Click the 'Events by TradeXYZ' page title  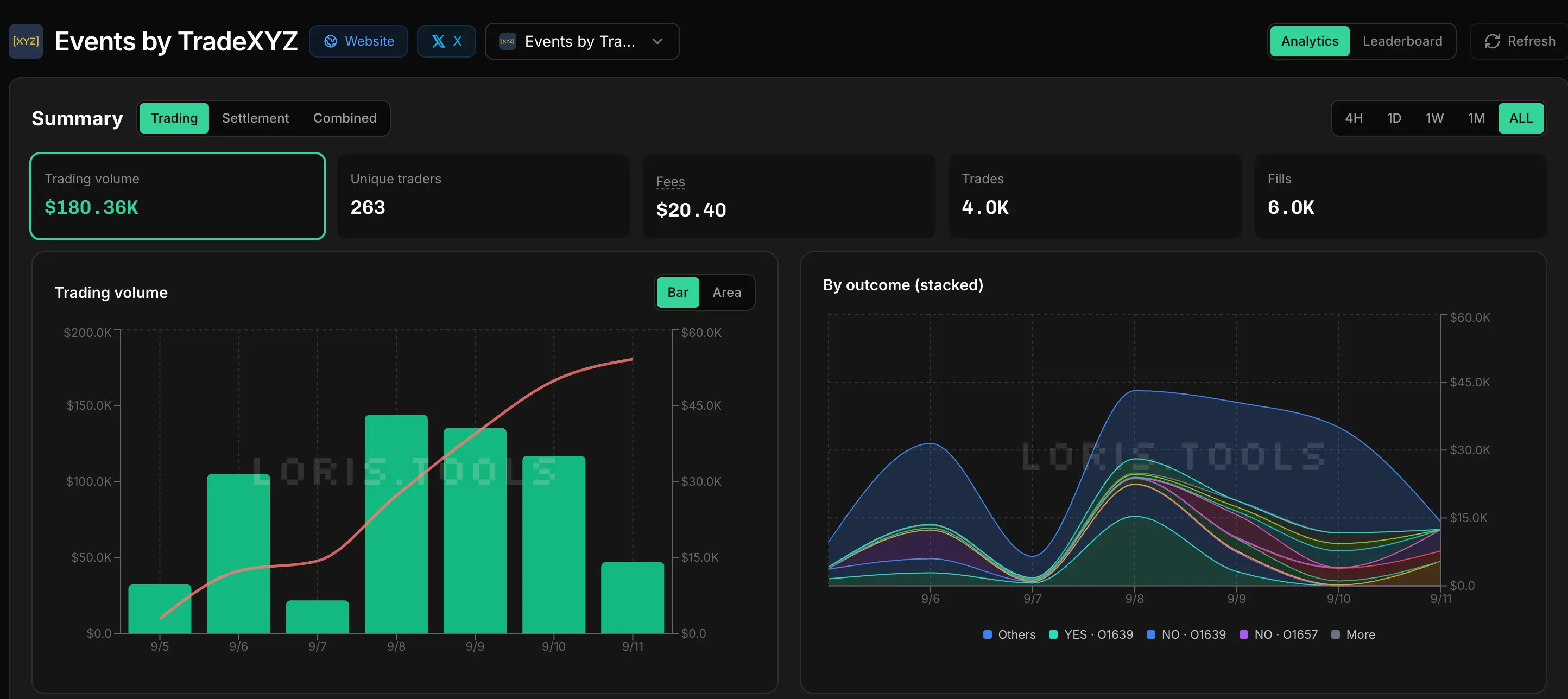[x=176, y=41]
